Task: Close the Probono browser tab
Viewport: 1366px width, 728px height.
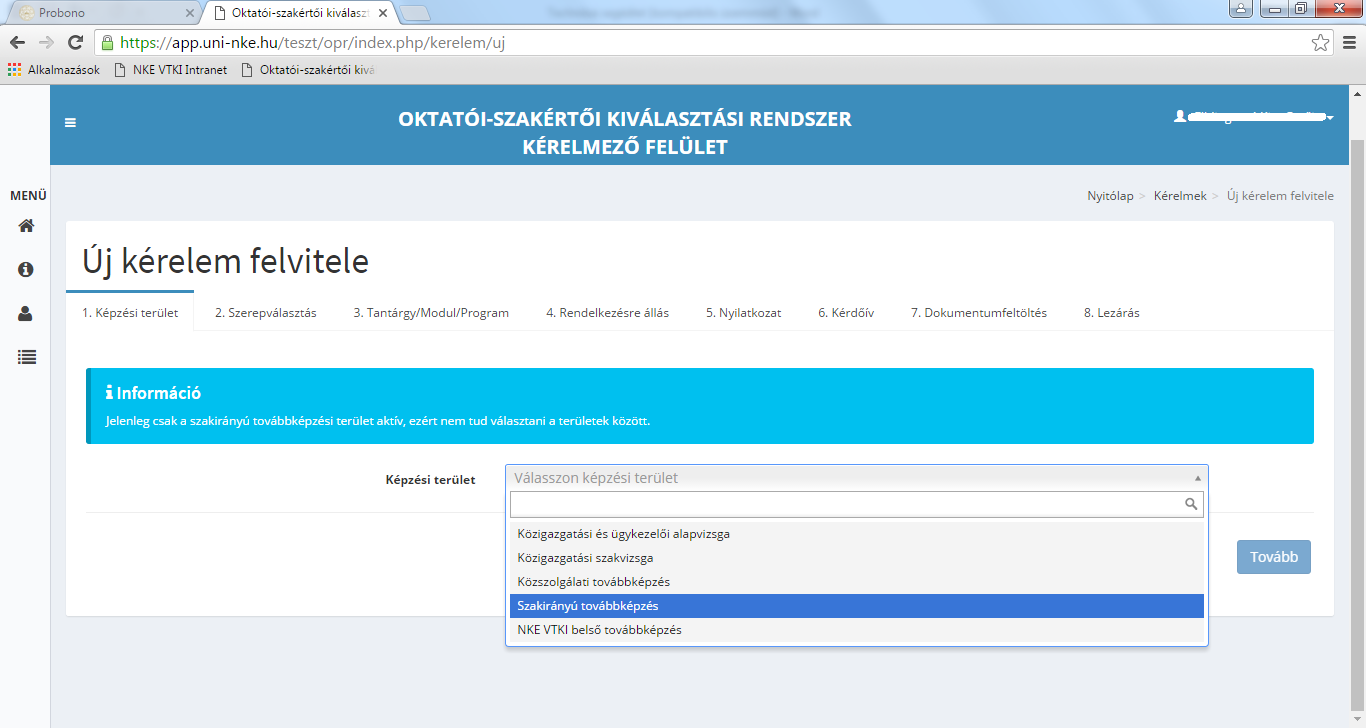Action: 189,13
